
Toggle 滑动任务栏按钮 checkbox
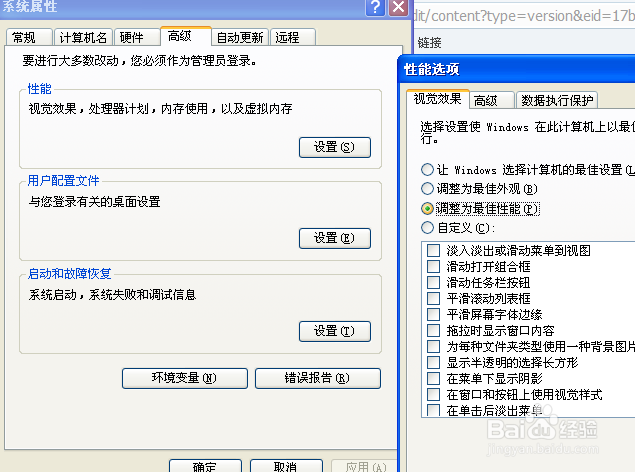(433, 283)
